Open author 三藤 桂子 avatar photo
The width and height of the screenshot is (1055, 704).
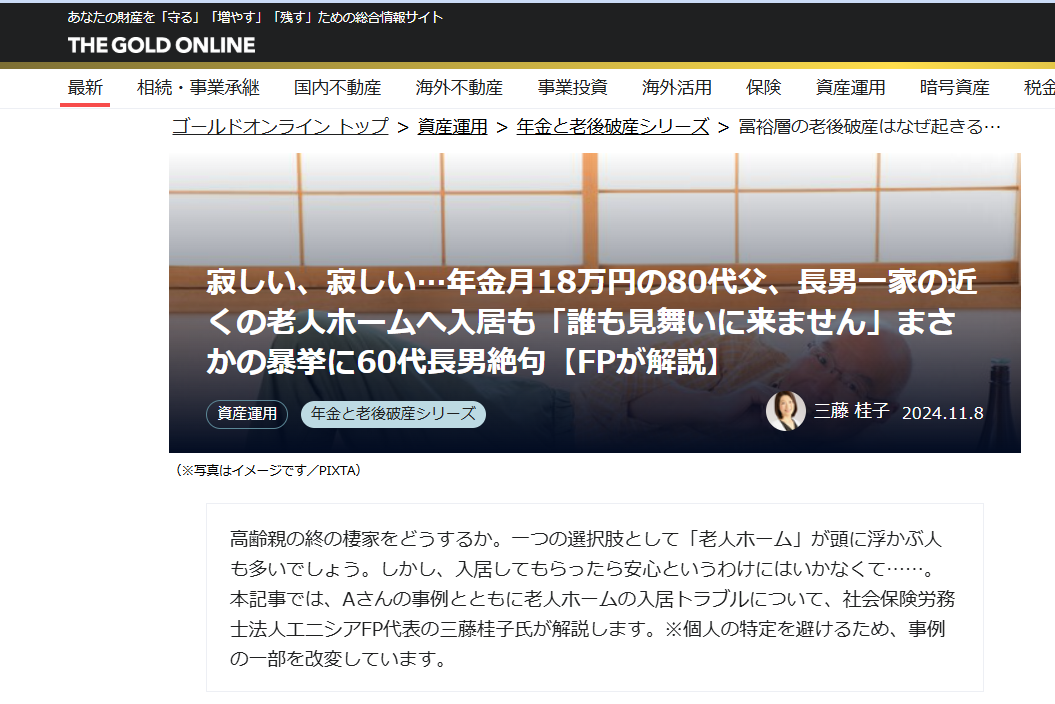point(786,411)
